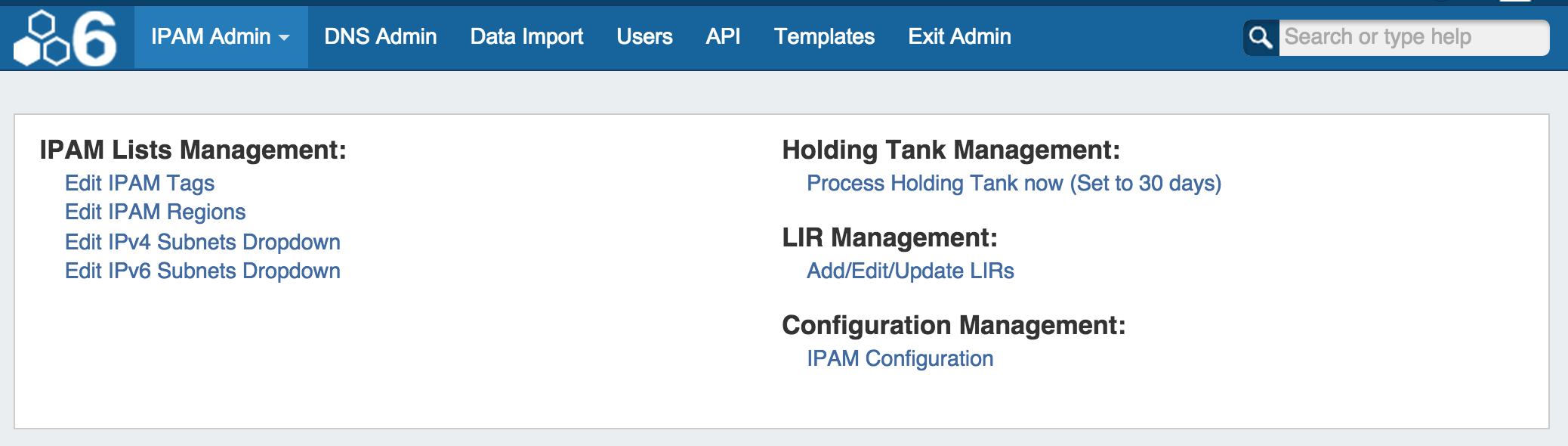
Task: Process Holding Tank now
Action: [x=1014, y=183]
